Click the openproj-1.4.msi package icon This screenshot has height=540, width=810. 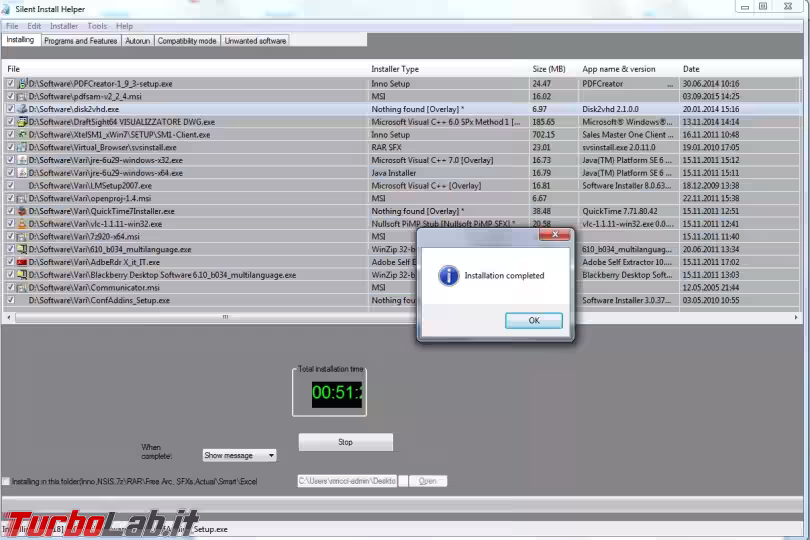22,198
